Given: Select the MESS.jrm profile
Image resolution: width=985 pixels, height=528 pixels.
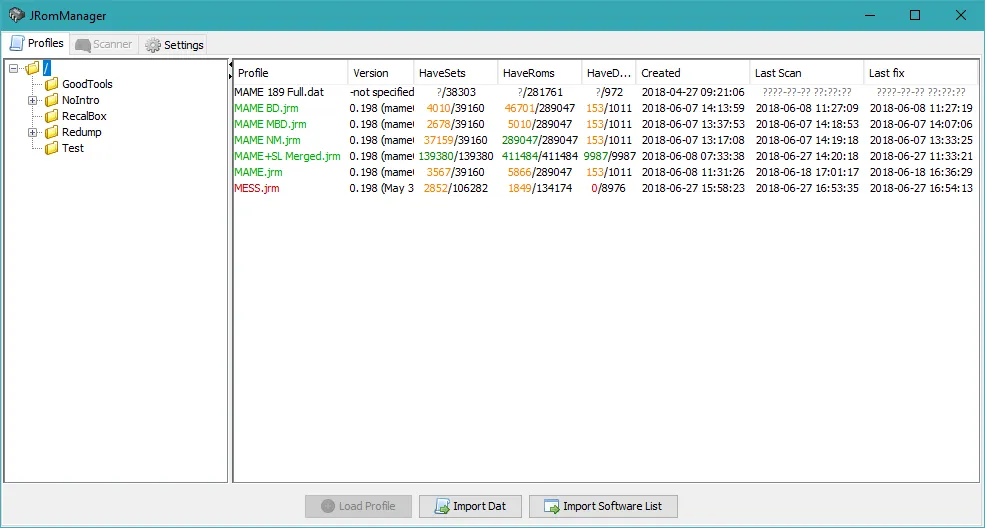Looking at the screenshot, I should coord(257,188).
